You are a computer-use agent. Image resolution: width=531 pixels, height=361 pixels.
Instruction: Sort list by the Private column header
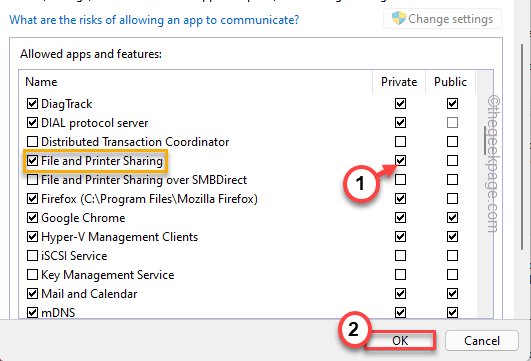pyautogui.click(x=399, y=82)
